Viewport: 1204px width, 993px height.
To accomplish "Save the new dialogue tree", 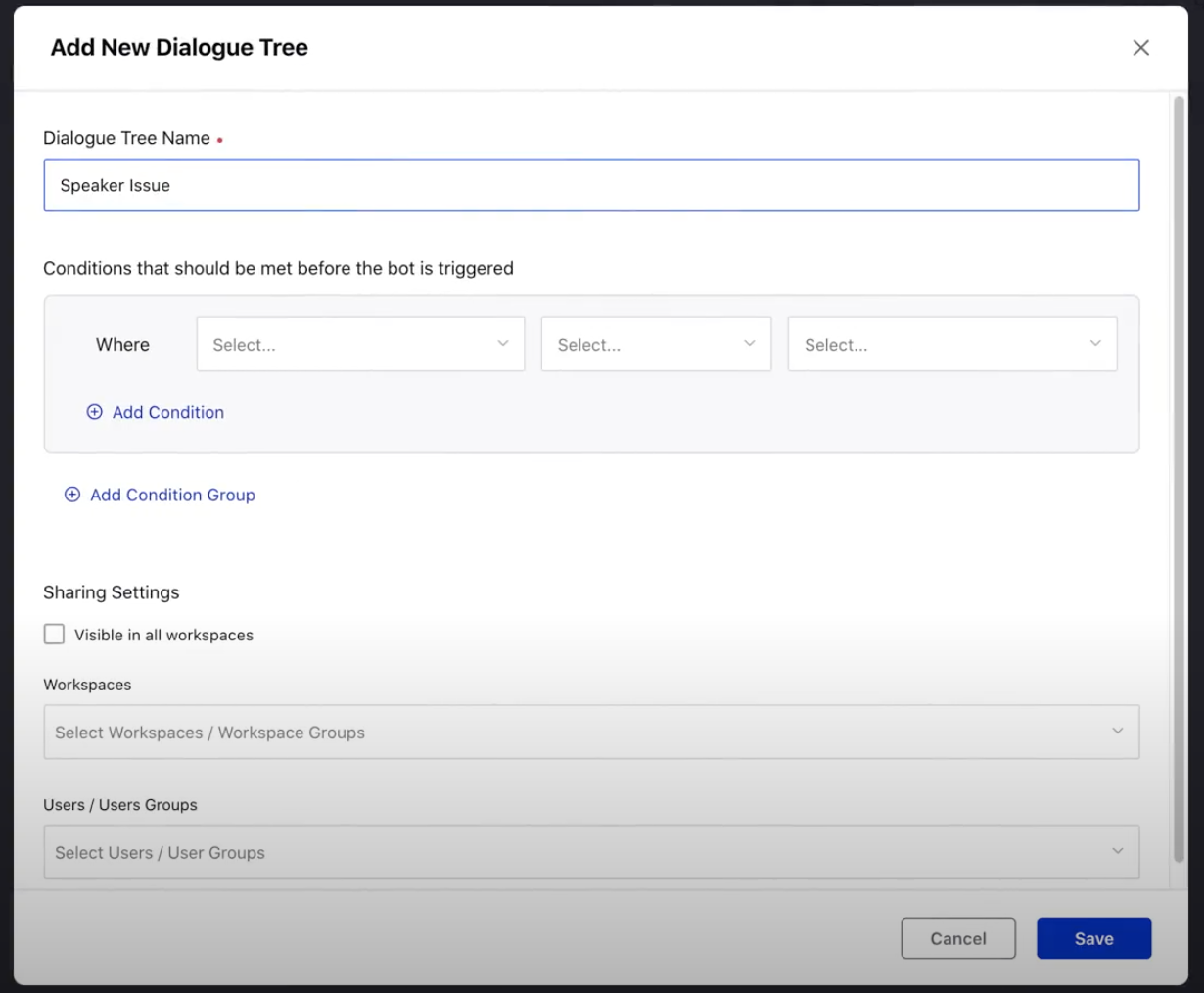I will tap(1093, 937).
